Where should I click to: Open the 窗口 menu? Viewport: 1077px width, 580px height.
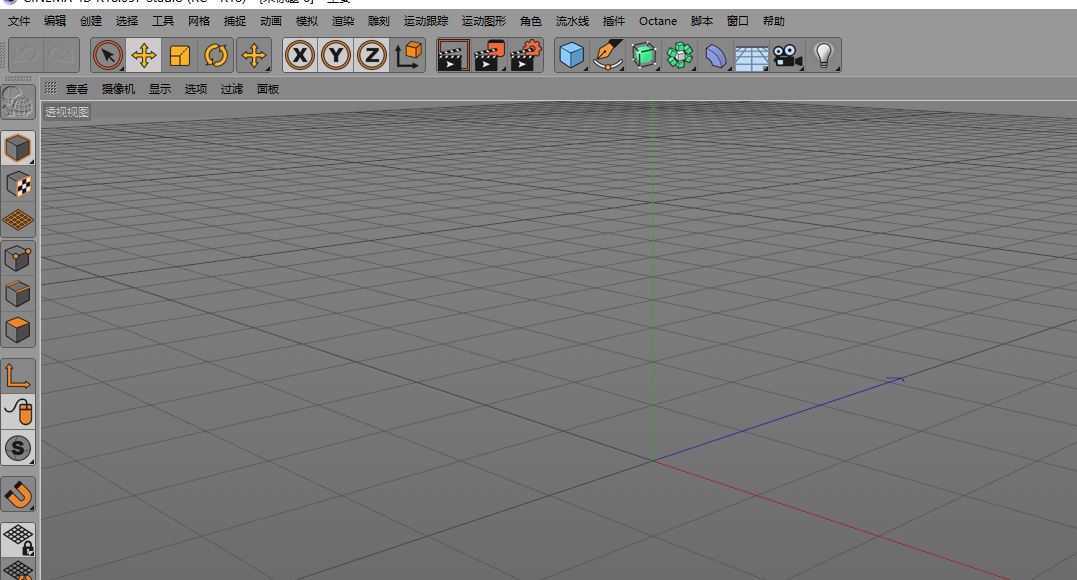[x=738, y=21]
